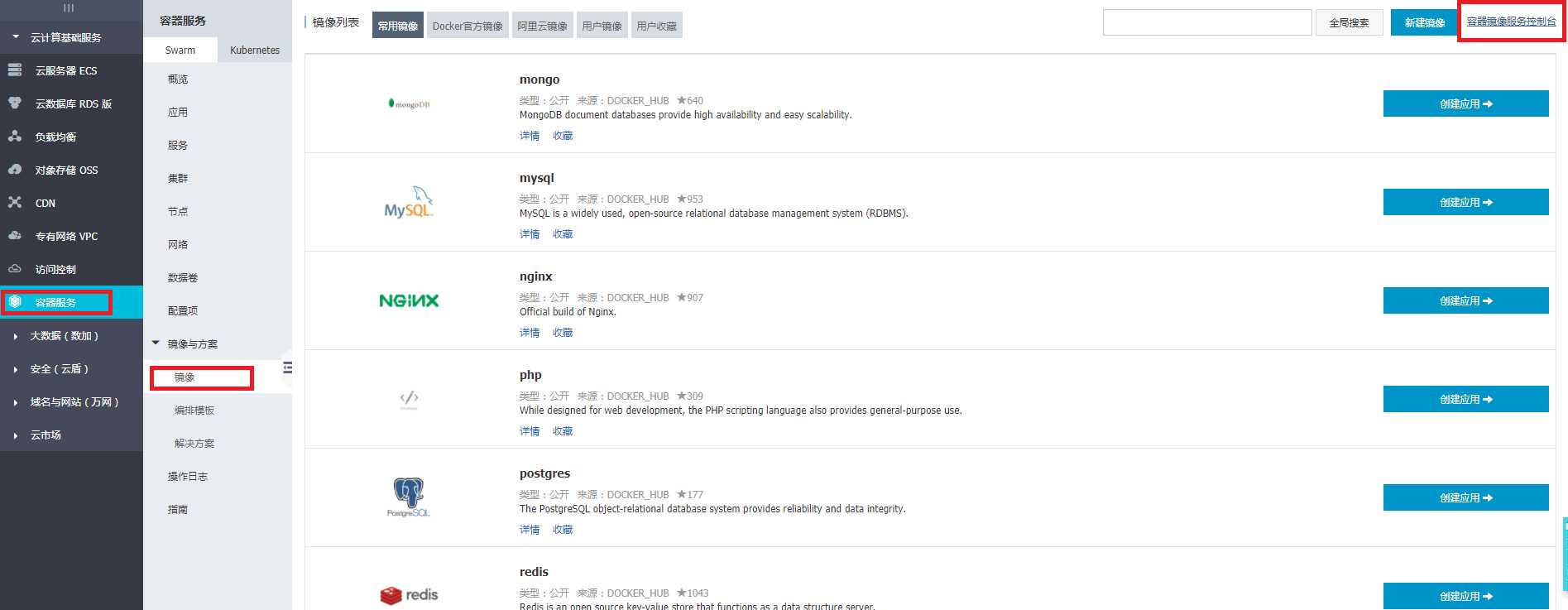
Task: Open 详情 link for mysql
Action: tap(530, 234)
